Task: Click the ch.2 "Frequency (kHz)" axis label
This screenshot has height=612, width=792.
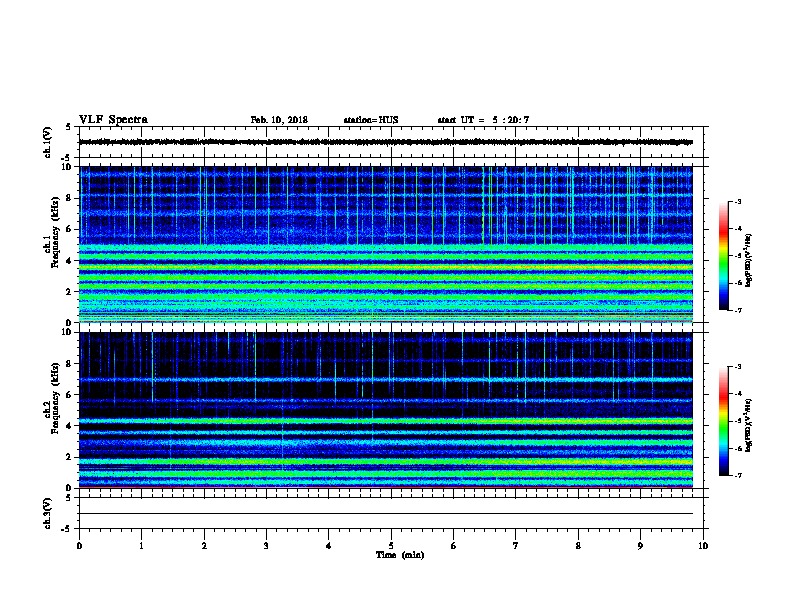Action: coord(55,398)
